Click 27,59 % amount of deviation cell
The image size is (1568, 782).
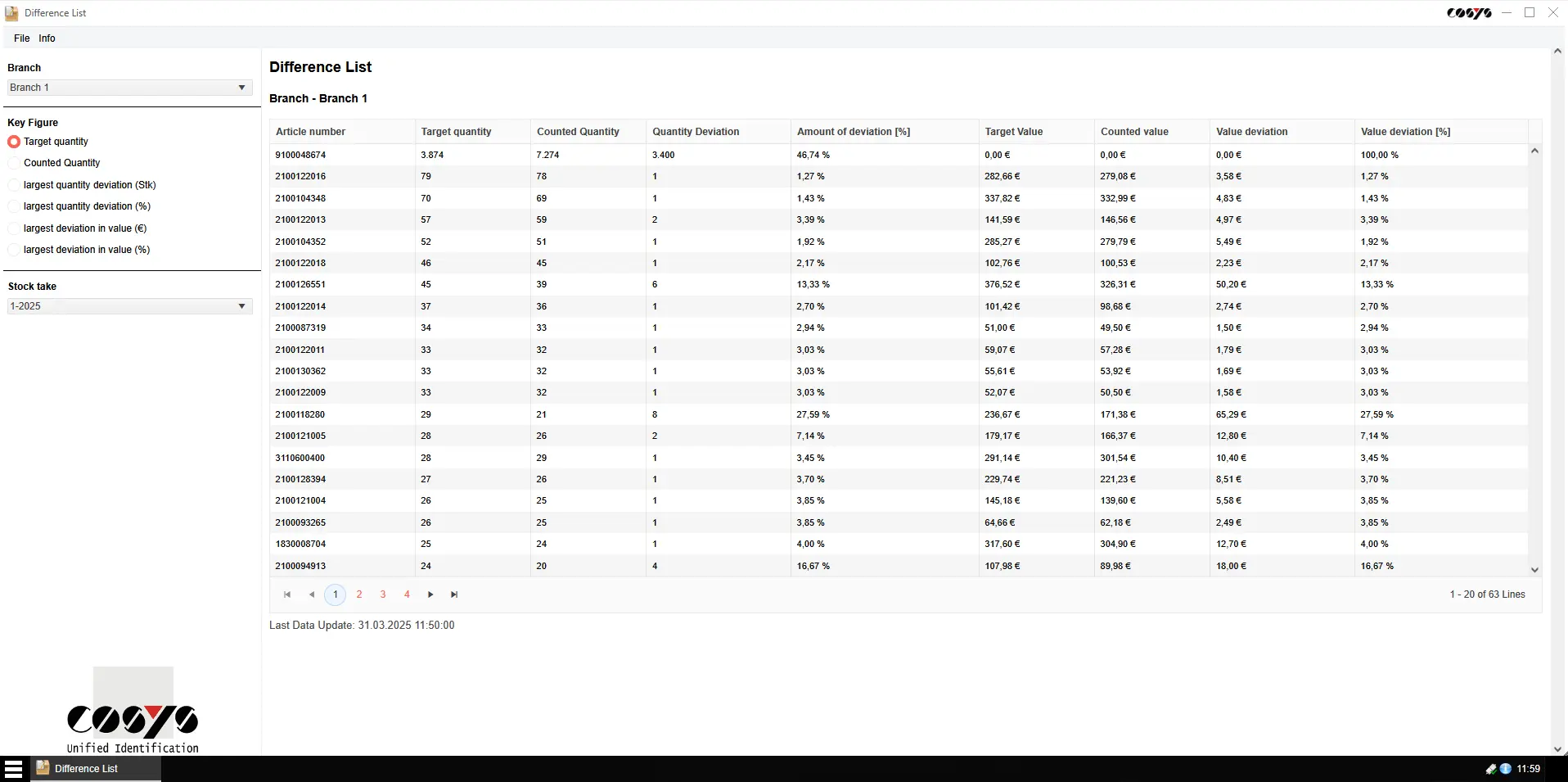[884, 414]
